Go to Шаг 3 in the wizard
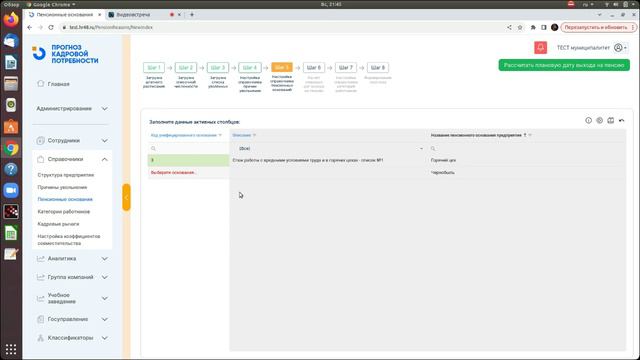The height and width of the screenshot is (360, 640). pyautogui.click(x=218, y=67)
